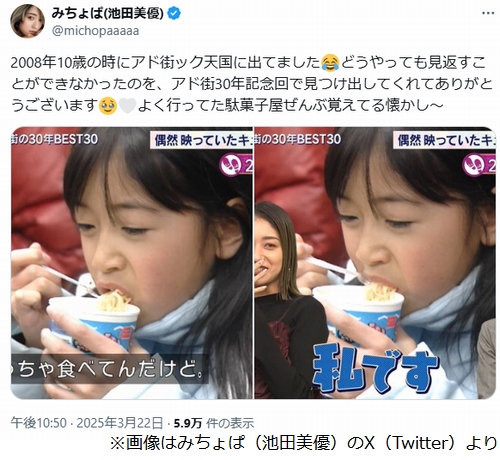Click the white heart emoji
500x460 pixels.
127,106
